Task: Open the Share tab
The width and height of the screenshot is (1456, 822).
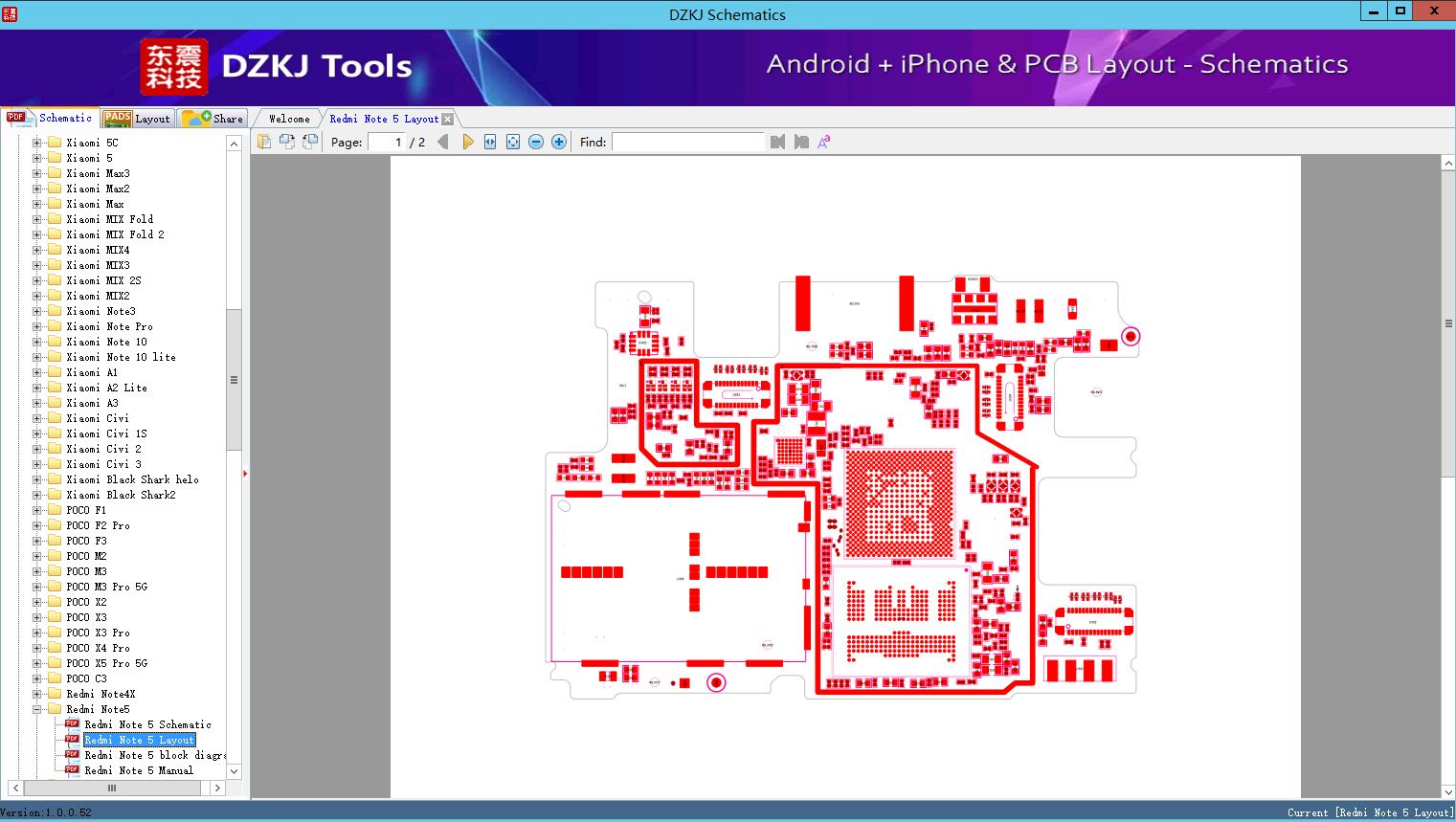Action: (x=213, y=119)
